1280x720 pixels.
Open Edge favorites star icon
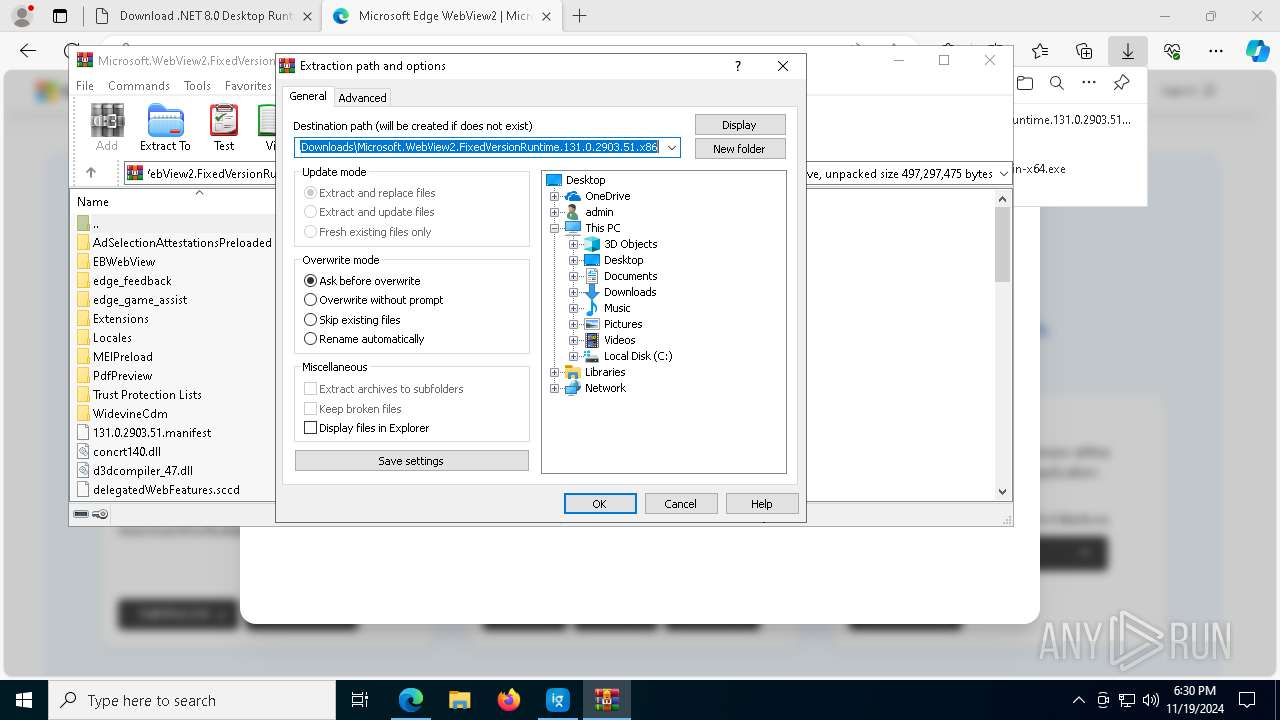coord(1040,51)
